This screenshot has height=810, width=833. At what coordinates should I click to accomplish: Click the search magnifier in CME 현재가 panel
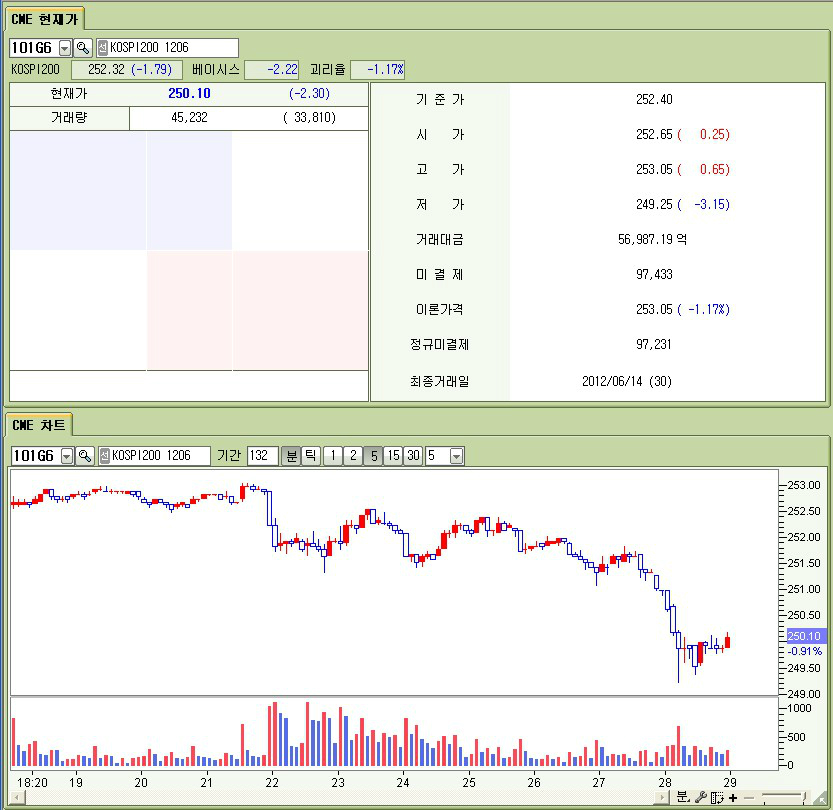coord(83,48)
